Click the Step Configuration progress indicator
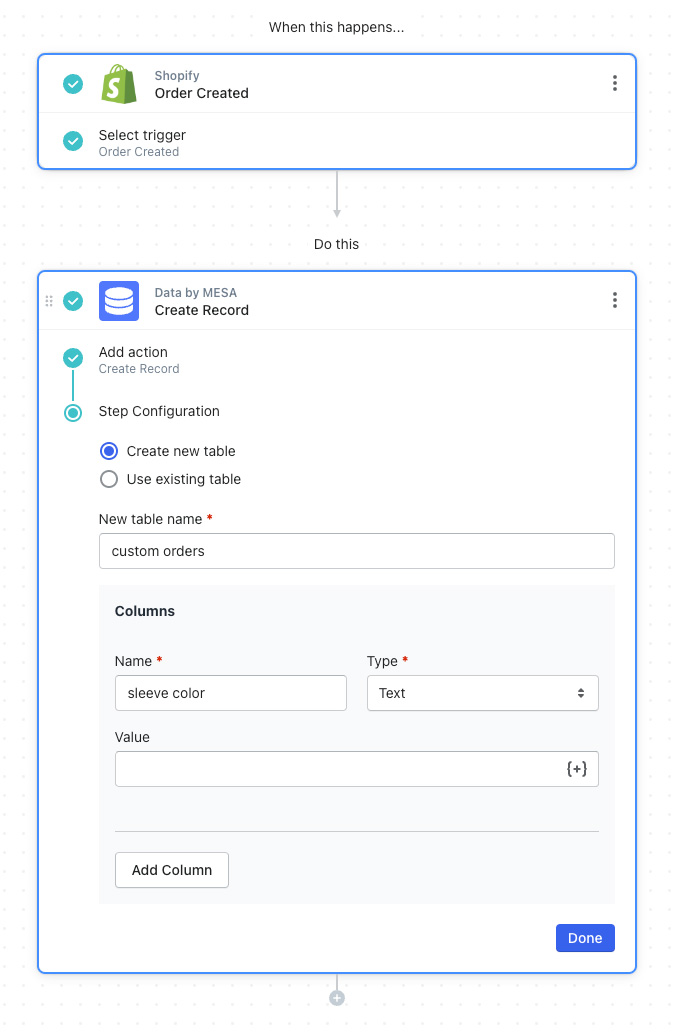676x1035 pixels. 73,413
